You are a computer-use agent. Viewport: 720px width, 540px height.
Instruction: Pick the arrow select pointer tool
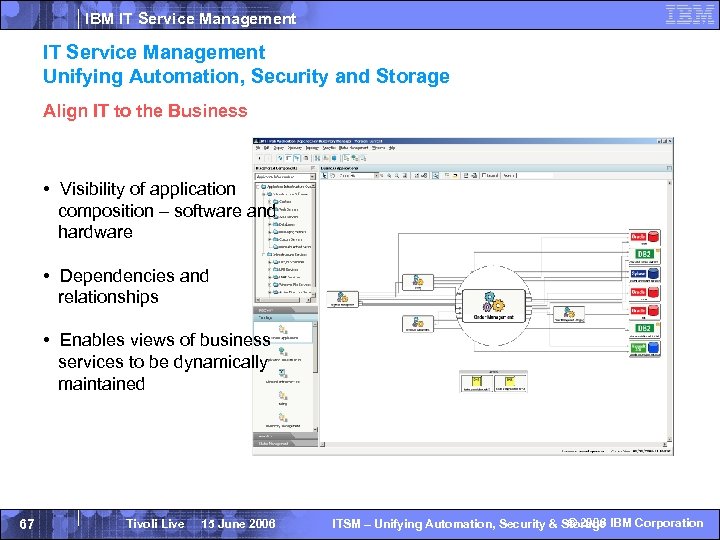[325, 175]
